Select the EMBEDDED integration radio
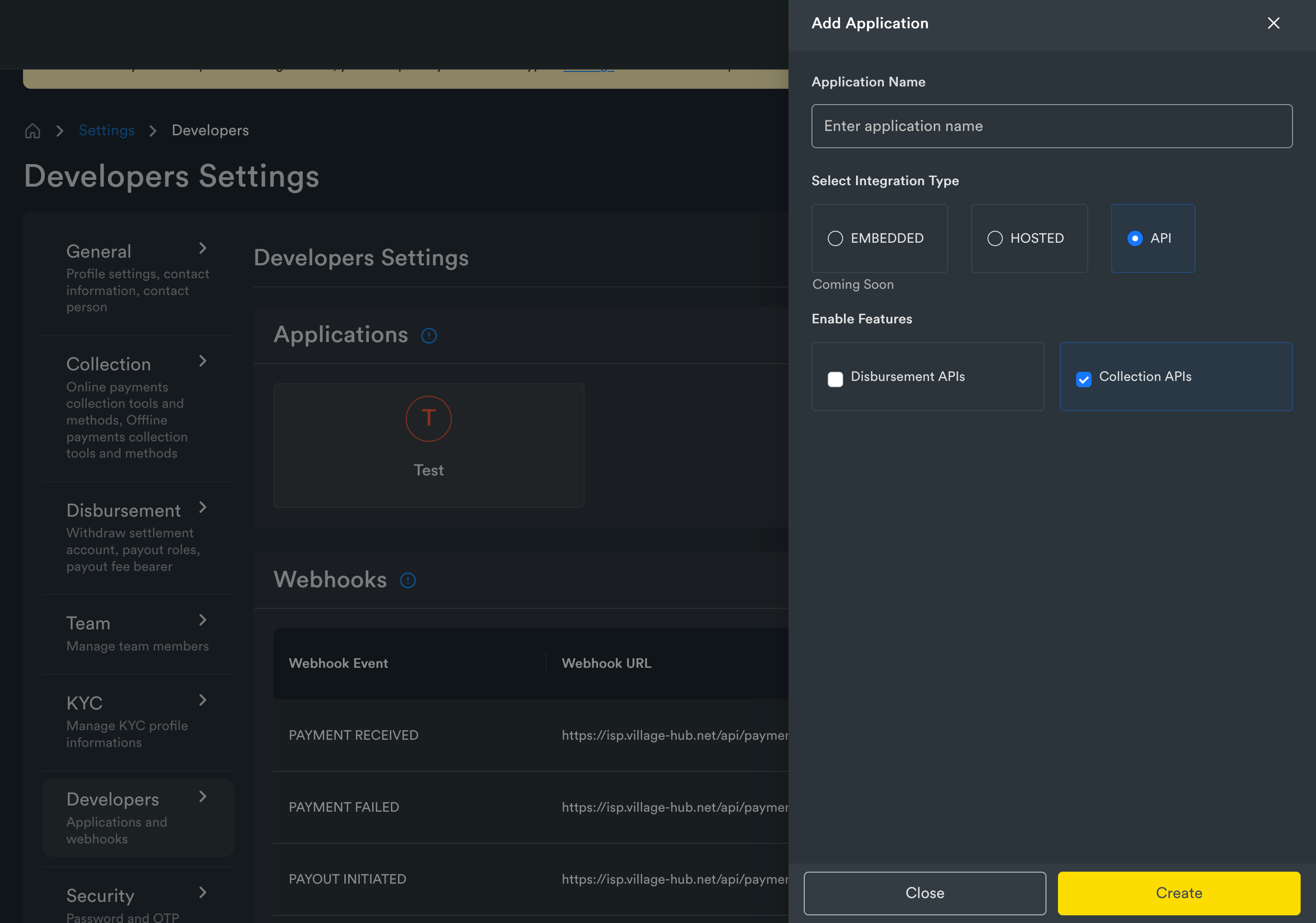Viewport: 1316px width, 923px height. pyautogui.click(x=835, y=238)
